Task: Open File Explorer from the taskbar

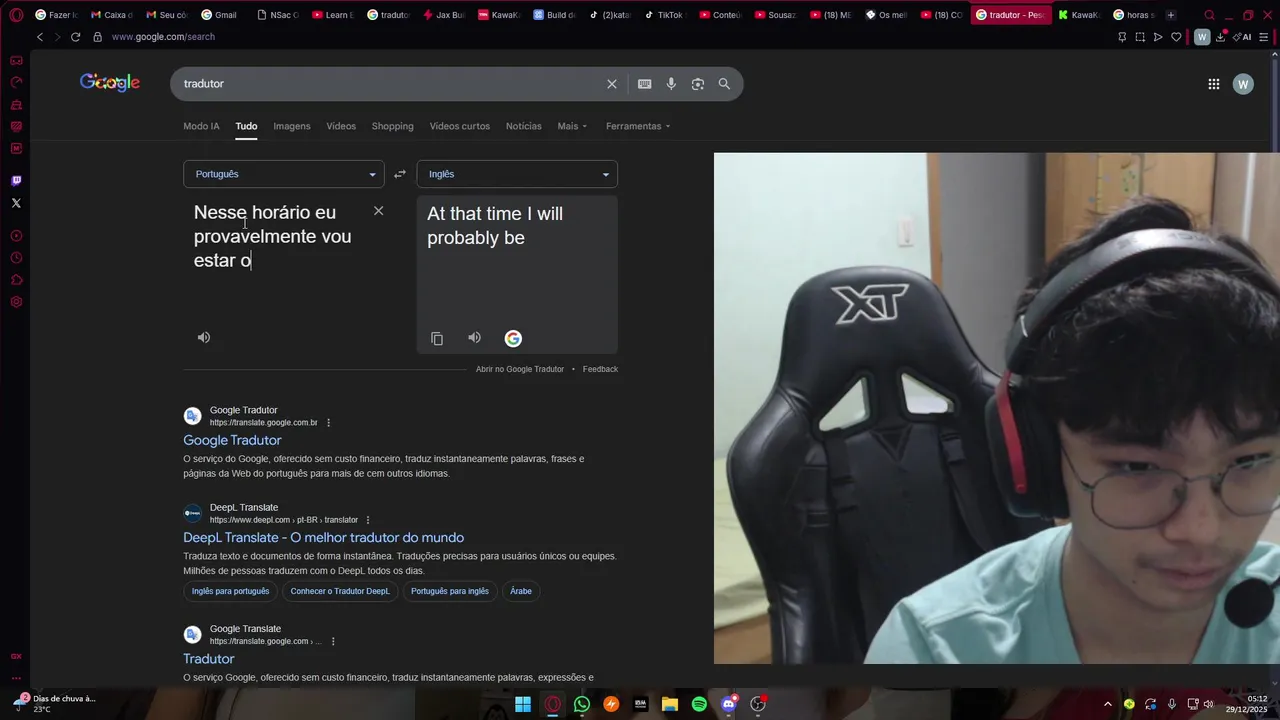Action: click(x=670, y=704)
